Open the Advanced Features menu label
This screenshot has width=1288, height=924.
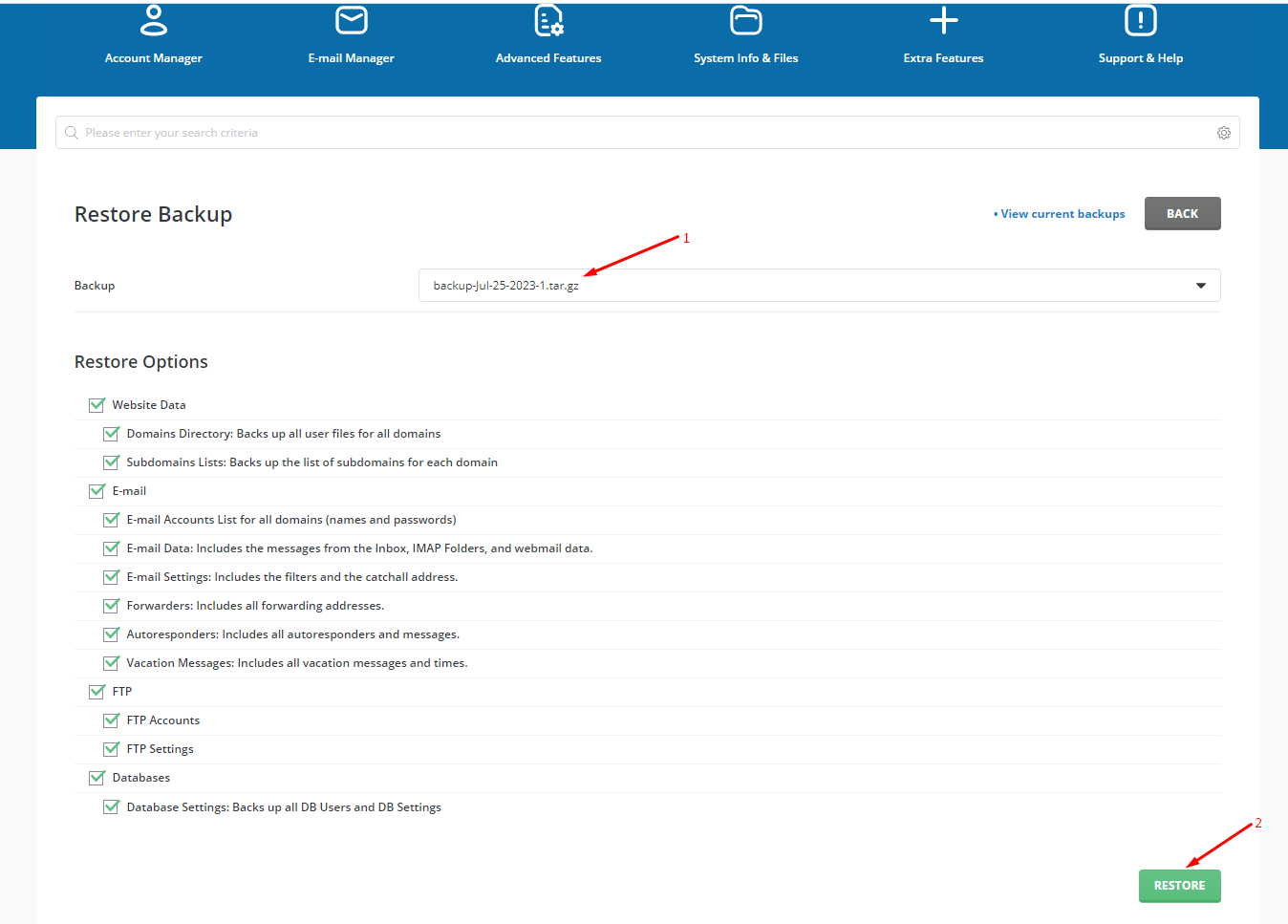point(548,58)
